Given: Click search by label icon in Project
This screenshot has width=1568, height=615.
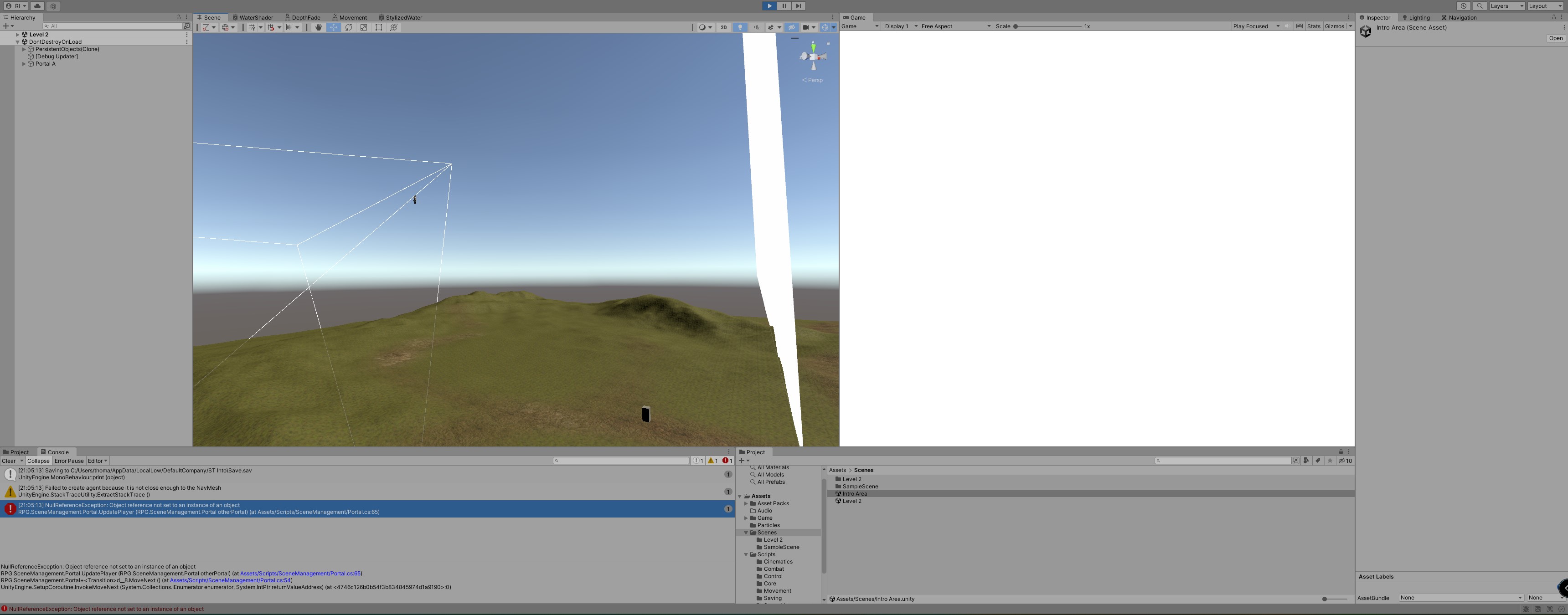Looking at the screenshot, I should tap(1318, 461).
